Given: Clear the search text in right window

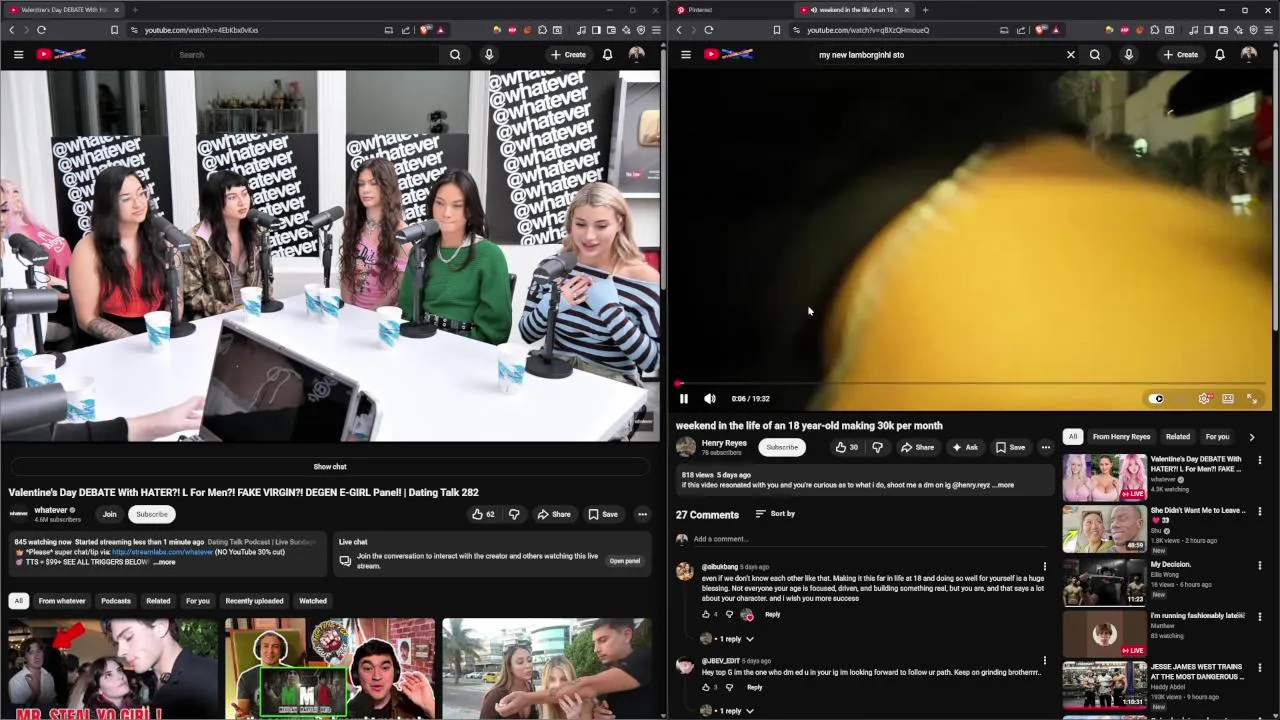Looking at the screenshot, I should click(x=1071, y=54).
